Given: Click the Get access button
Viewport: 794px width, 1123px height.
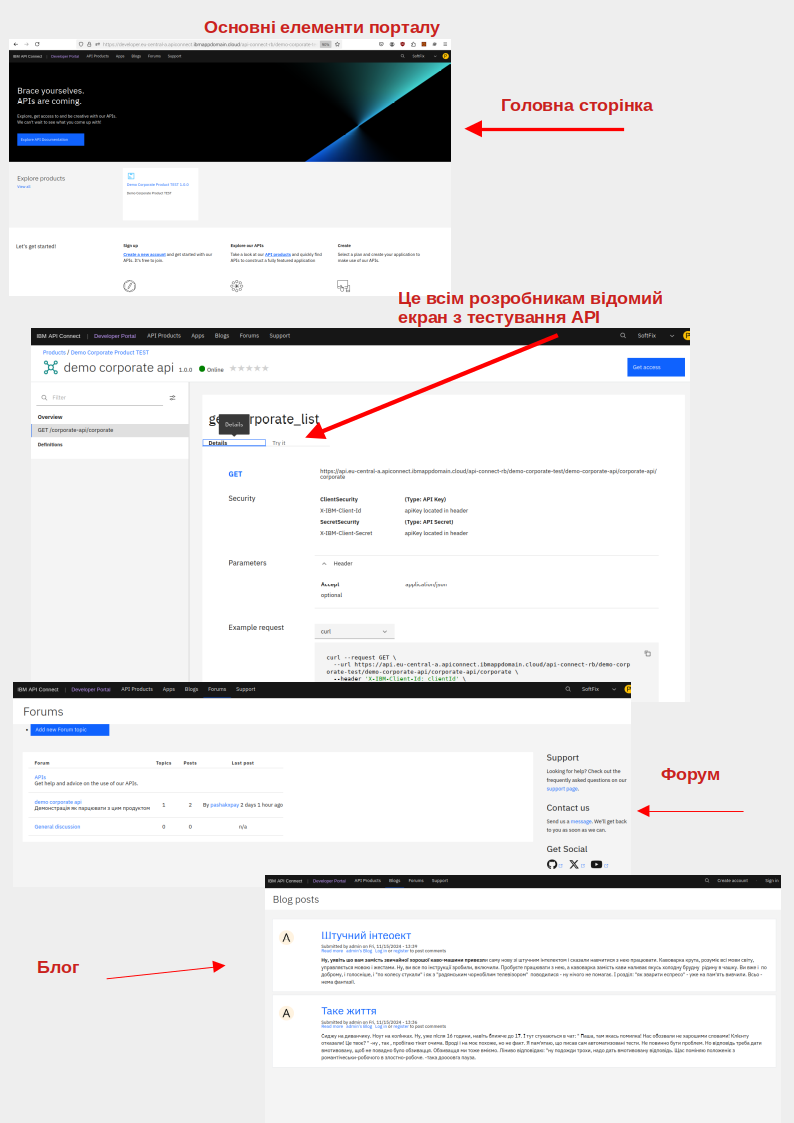Looking at the screenshot, I should [x=656, y=367].
